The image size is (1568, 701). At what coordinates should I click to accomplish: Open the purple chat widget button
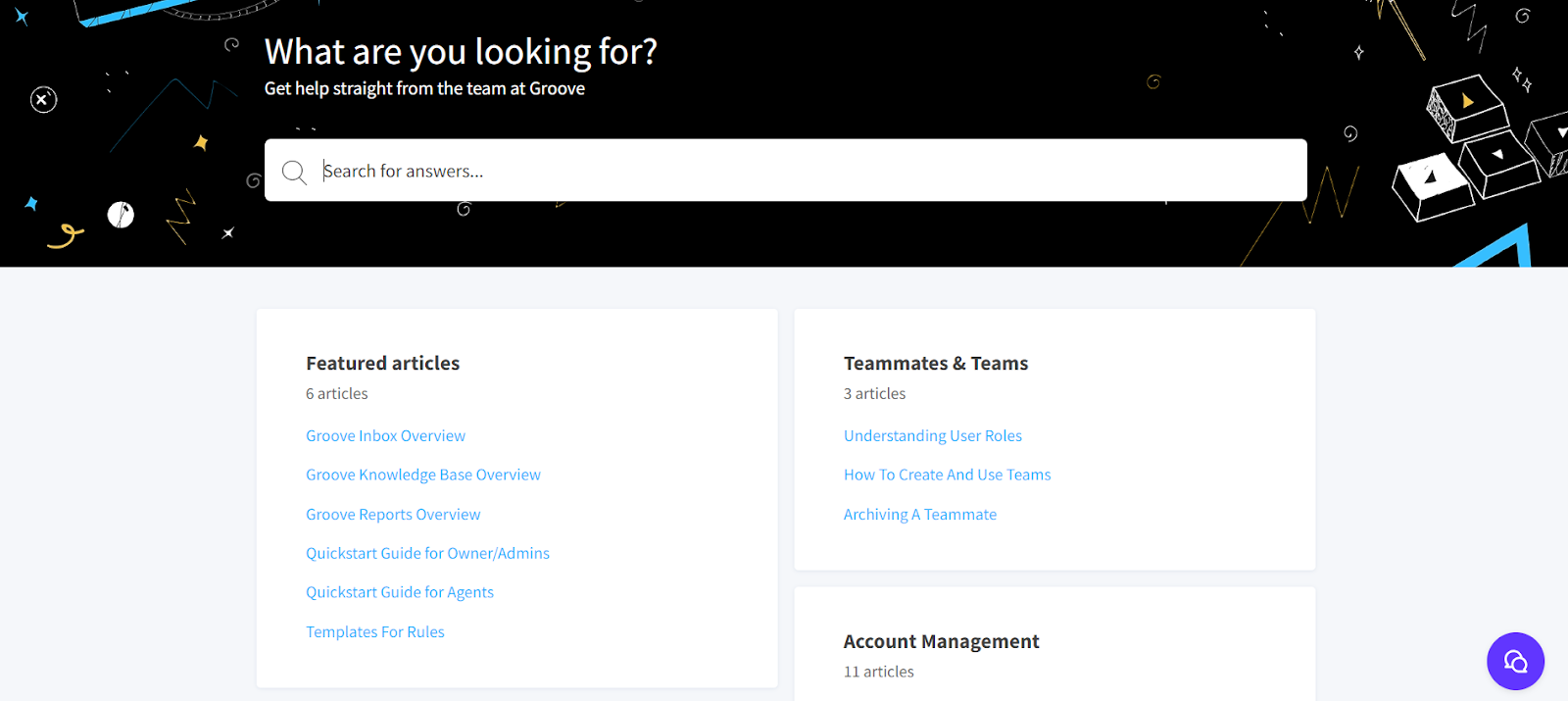click(1515, 661)
